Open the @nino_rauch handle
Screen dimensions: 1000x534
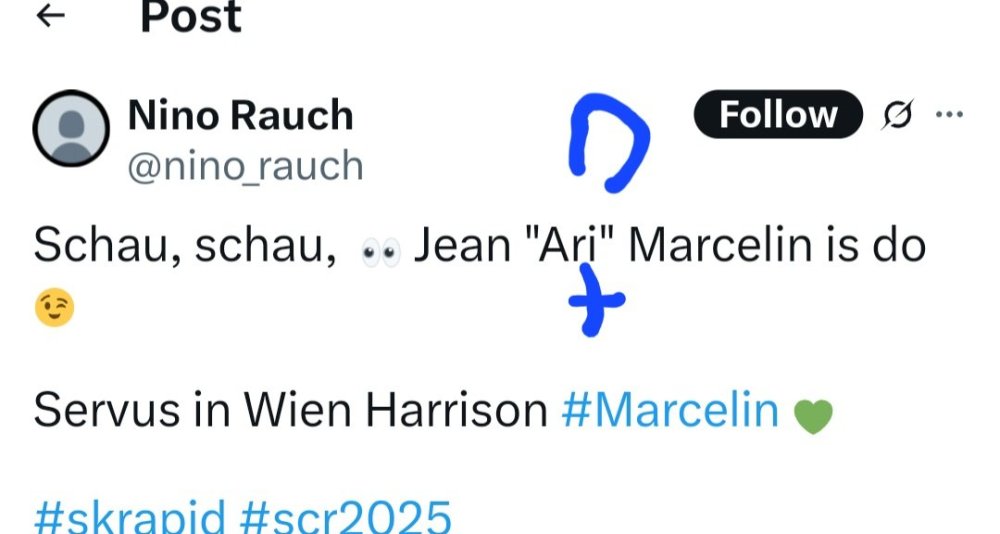click(x=246, y=166)
